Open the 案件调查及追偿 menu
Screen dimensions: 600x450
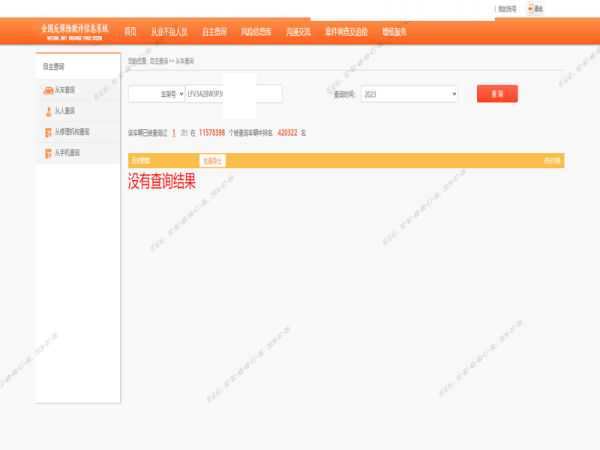click(346, 32)
